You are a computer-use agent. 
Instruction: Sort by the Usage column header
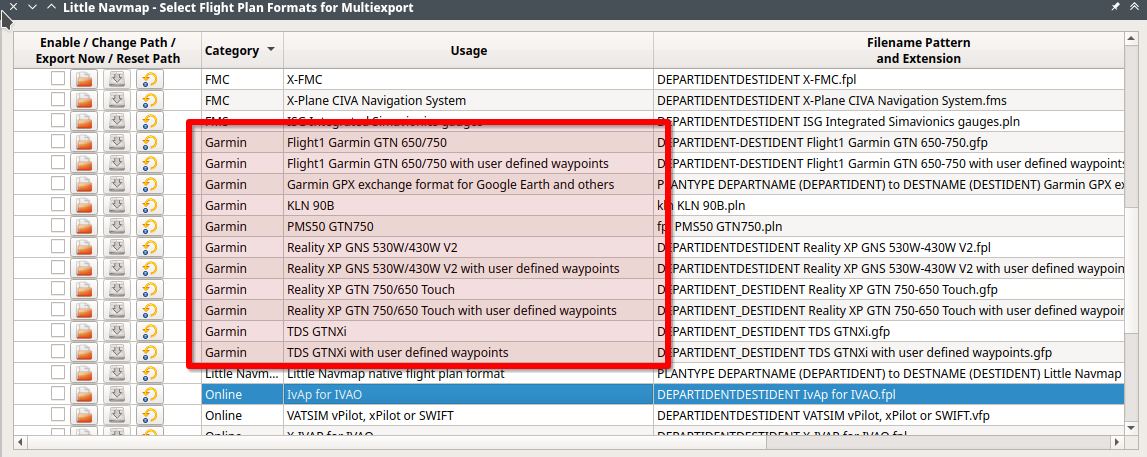[468, 50]
